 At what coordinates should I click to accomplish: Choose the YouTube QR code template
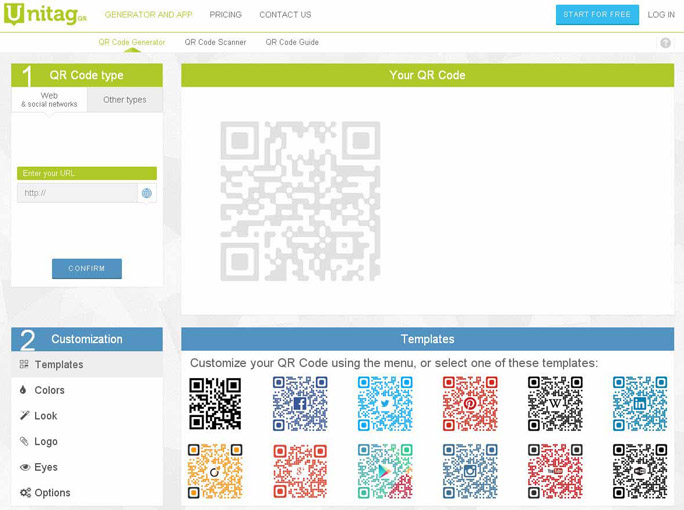[x=555, y=471]
